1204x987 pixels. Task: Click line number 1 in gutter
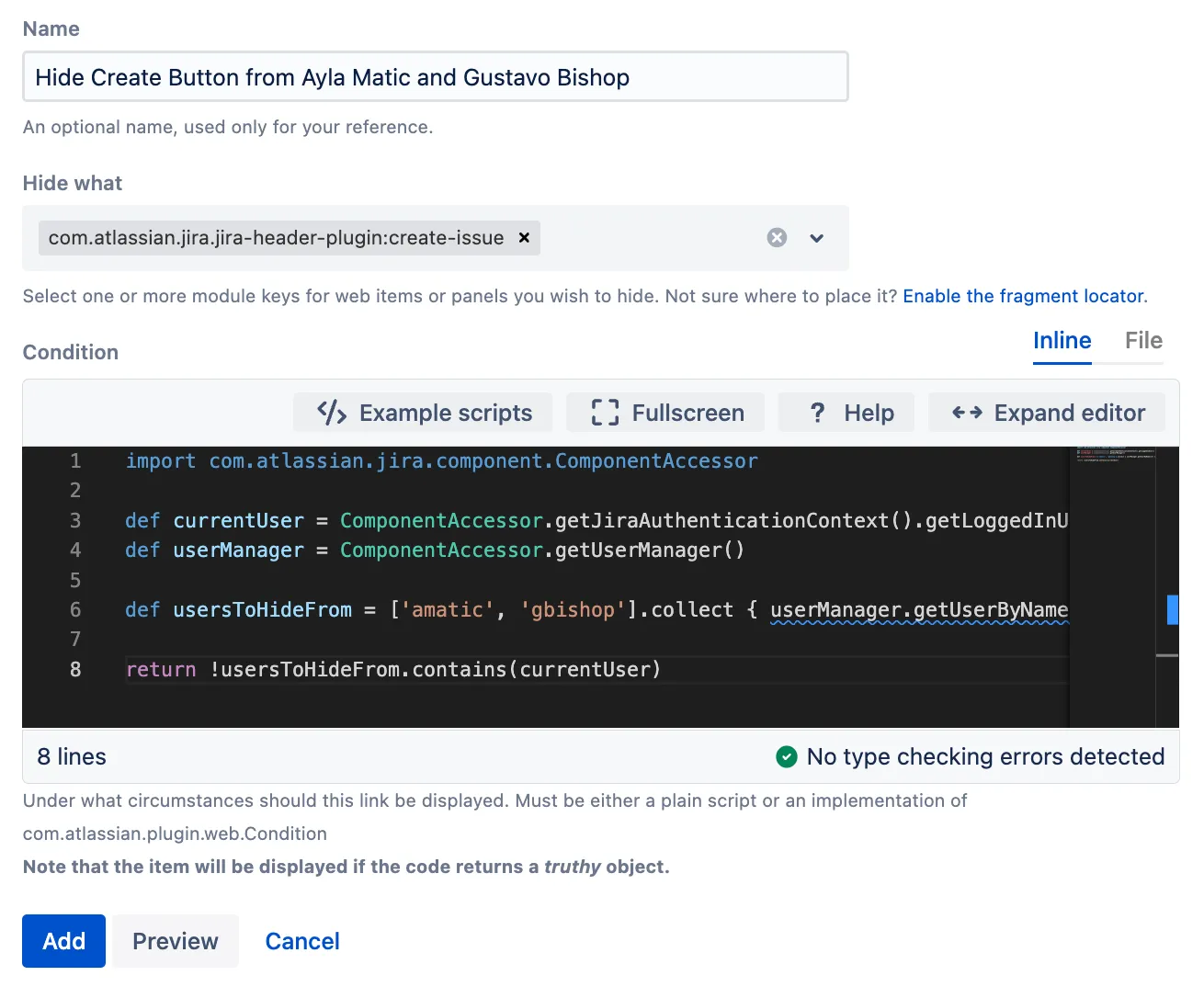click(75, 461)
